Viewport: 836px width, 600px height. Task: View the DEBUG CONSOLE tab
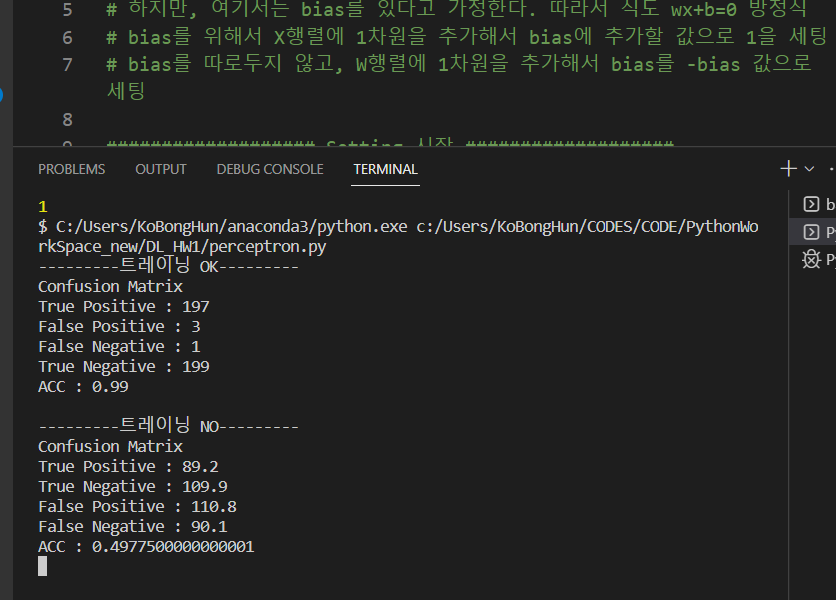[269, 169]
